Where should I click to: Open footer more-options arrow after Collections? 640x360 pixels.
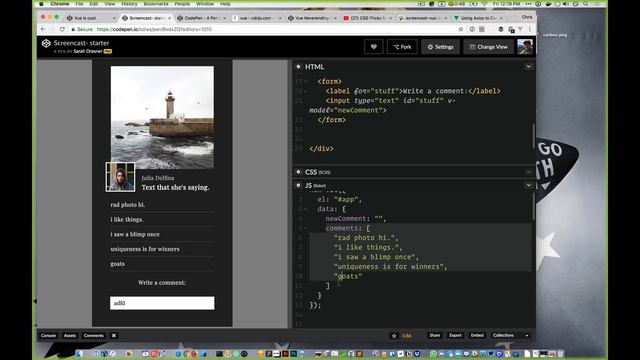527,336
